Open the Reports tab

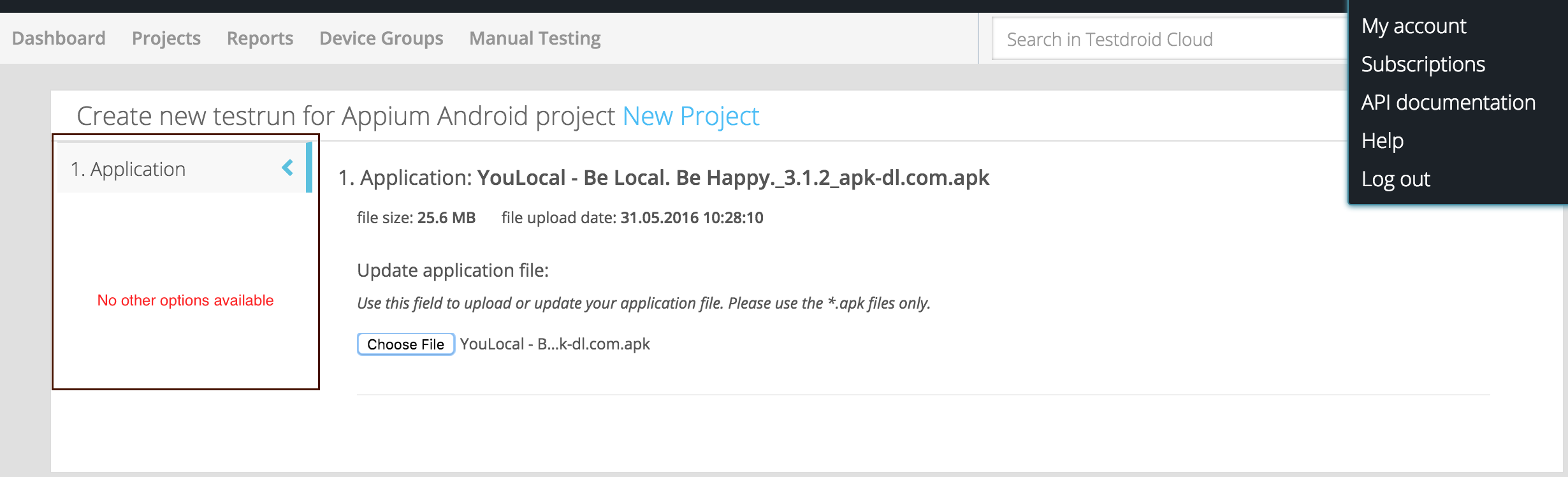point(260,38)
